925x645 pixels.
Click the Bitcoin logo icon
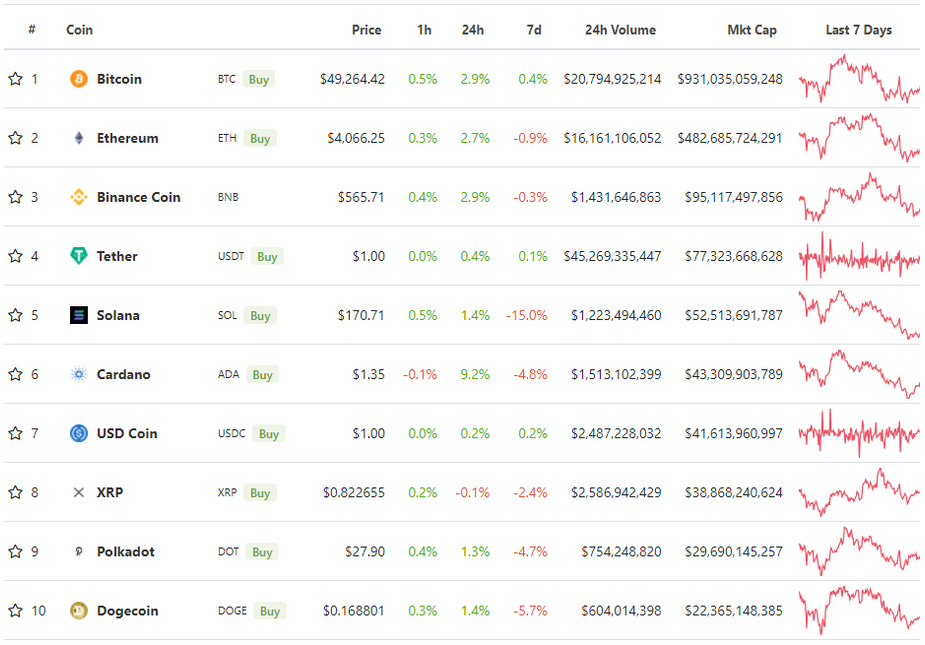[x=78, y=78]
